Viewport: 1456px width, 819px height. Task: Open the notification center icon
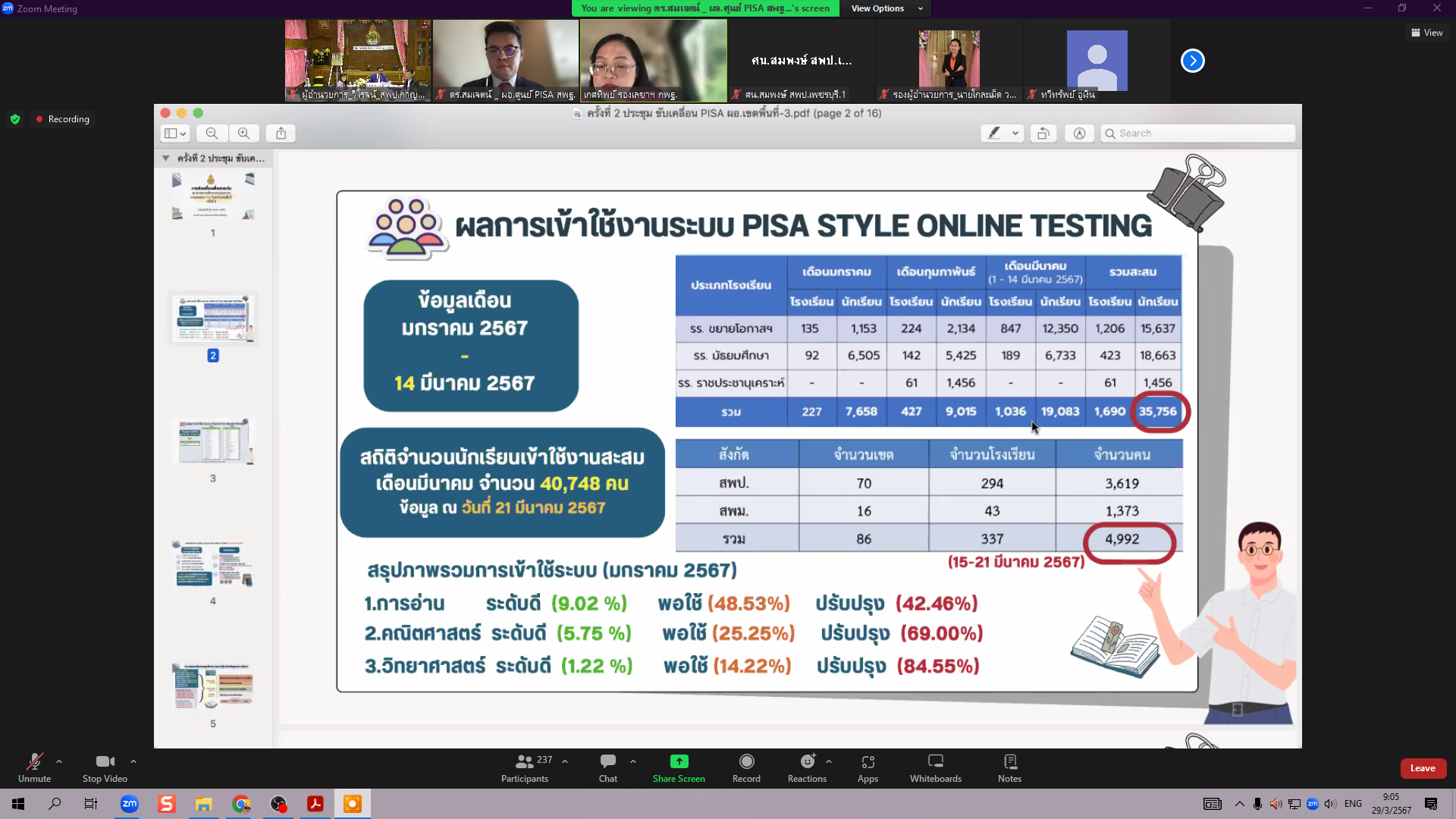click(1431, 804)
